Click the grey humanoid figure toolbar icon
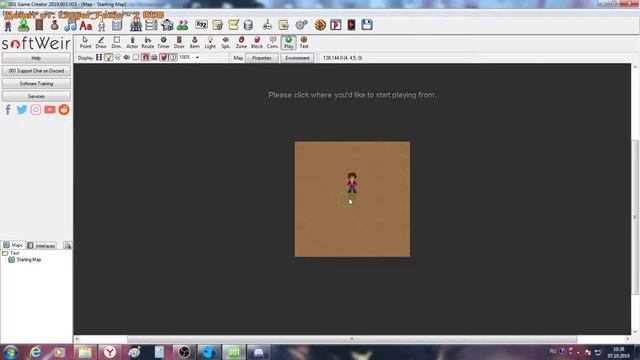 pyautogui.click(x=102, y=25)
